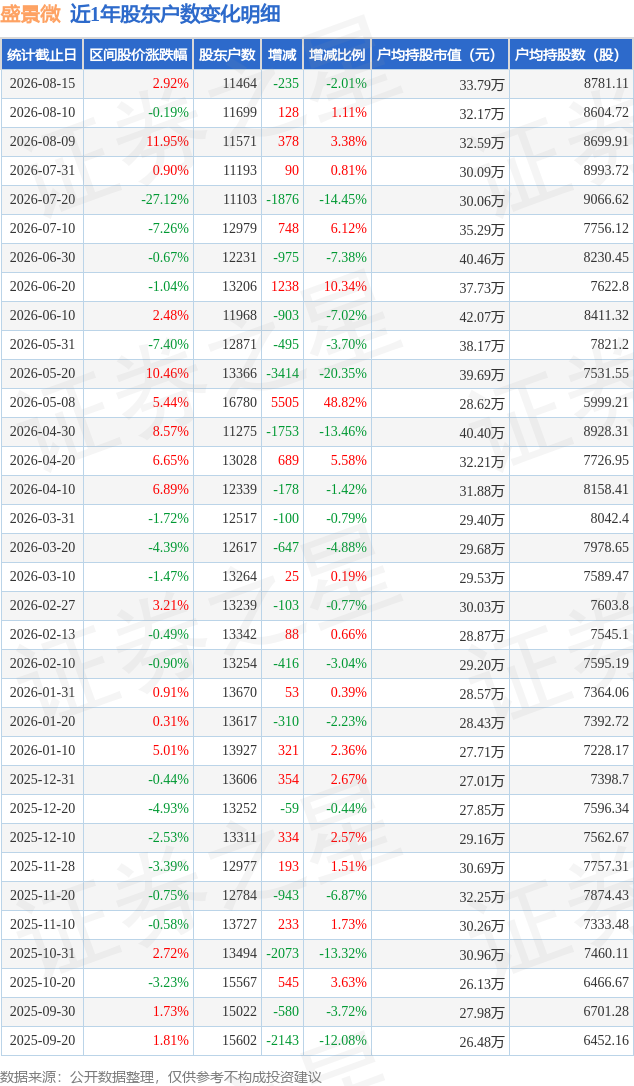Click the 盛景微 stock name title

click(x=31, y=14)
